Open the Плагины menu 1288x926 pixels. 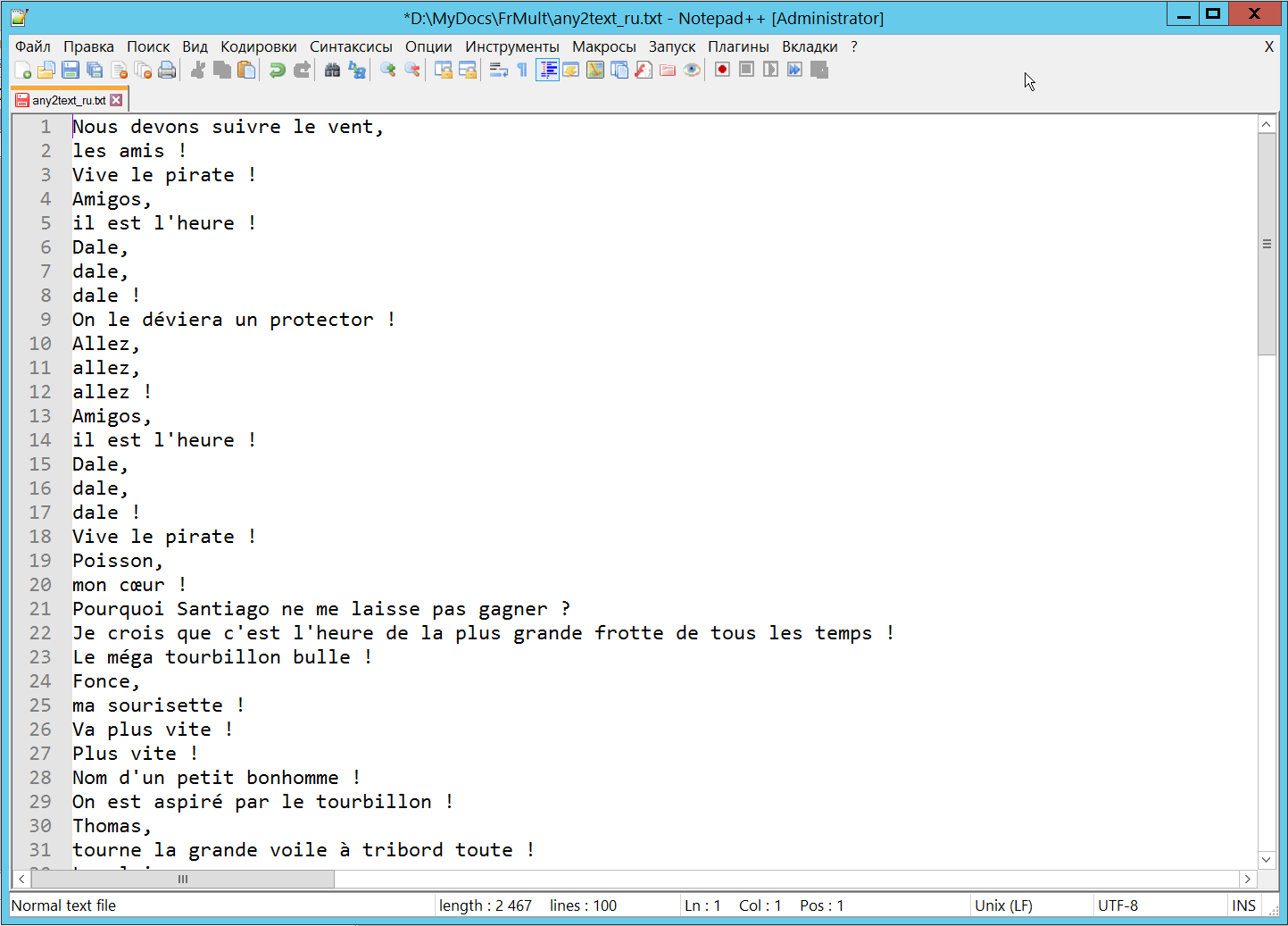738,46
